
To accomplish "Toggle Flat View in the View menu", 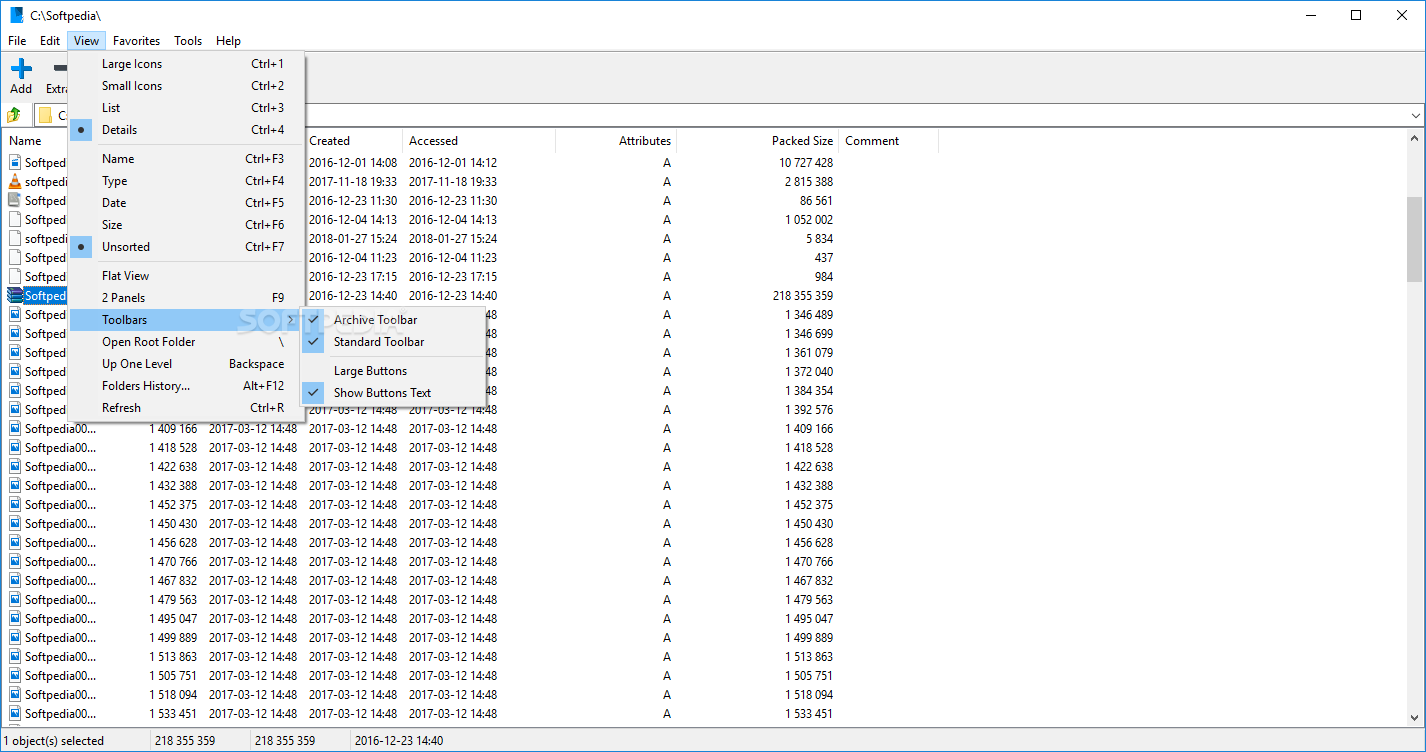I will (x=186, y=276).
